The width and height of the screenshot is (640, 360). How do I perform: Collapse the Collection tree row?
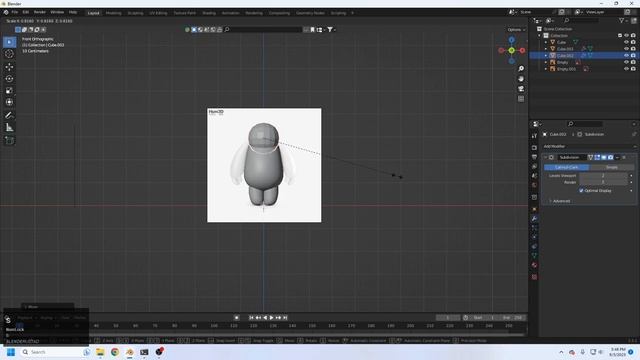540,36
